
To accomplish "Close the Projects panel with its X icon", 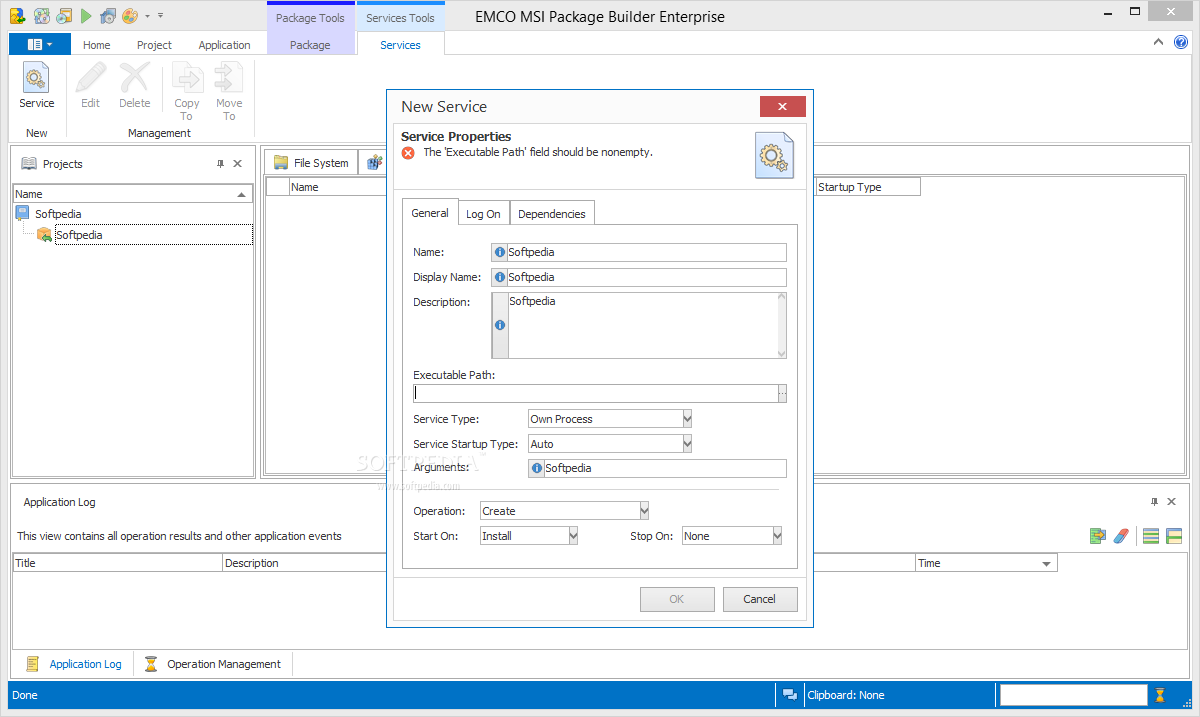I will click(x=238, y=164).
